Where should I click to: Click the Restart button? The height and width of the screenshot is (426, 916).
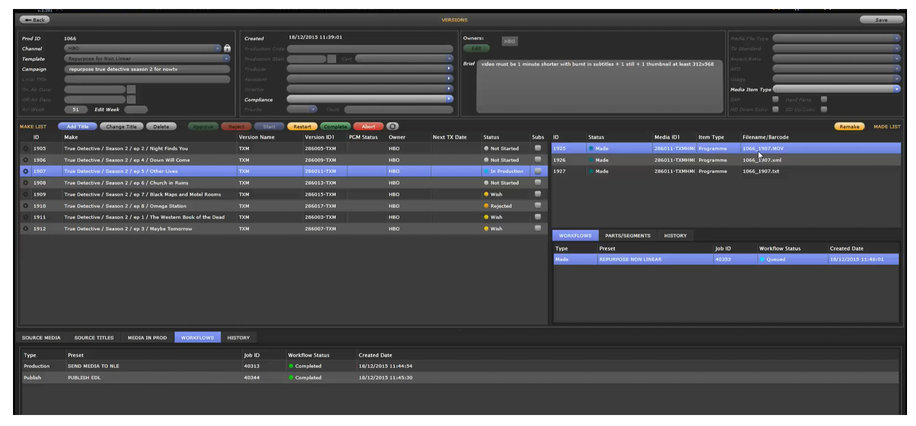[303, 126]
